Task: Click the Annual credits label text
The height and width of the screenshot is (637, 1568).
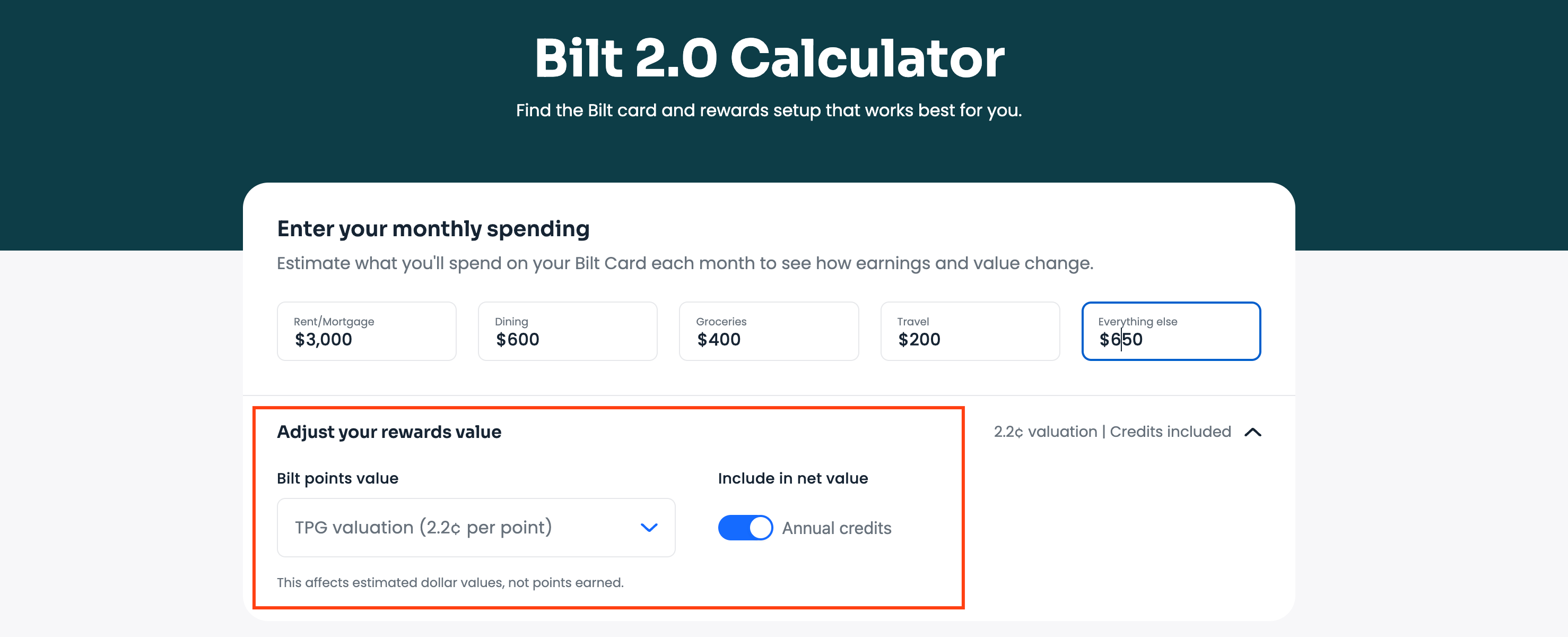Action: [837, 528]
